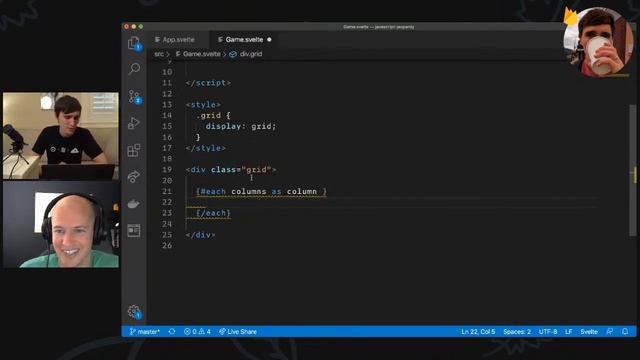Click the '{#each columns as column }' line
The image size is (640, 360).
[261, 191]
